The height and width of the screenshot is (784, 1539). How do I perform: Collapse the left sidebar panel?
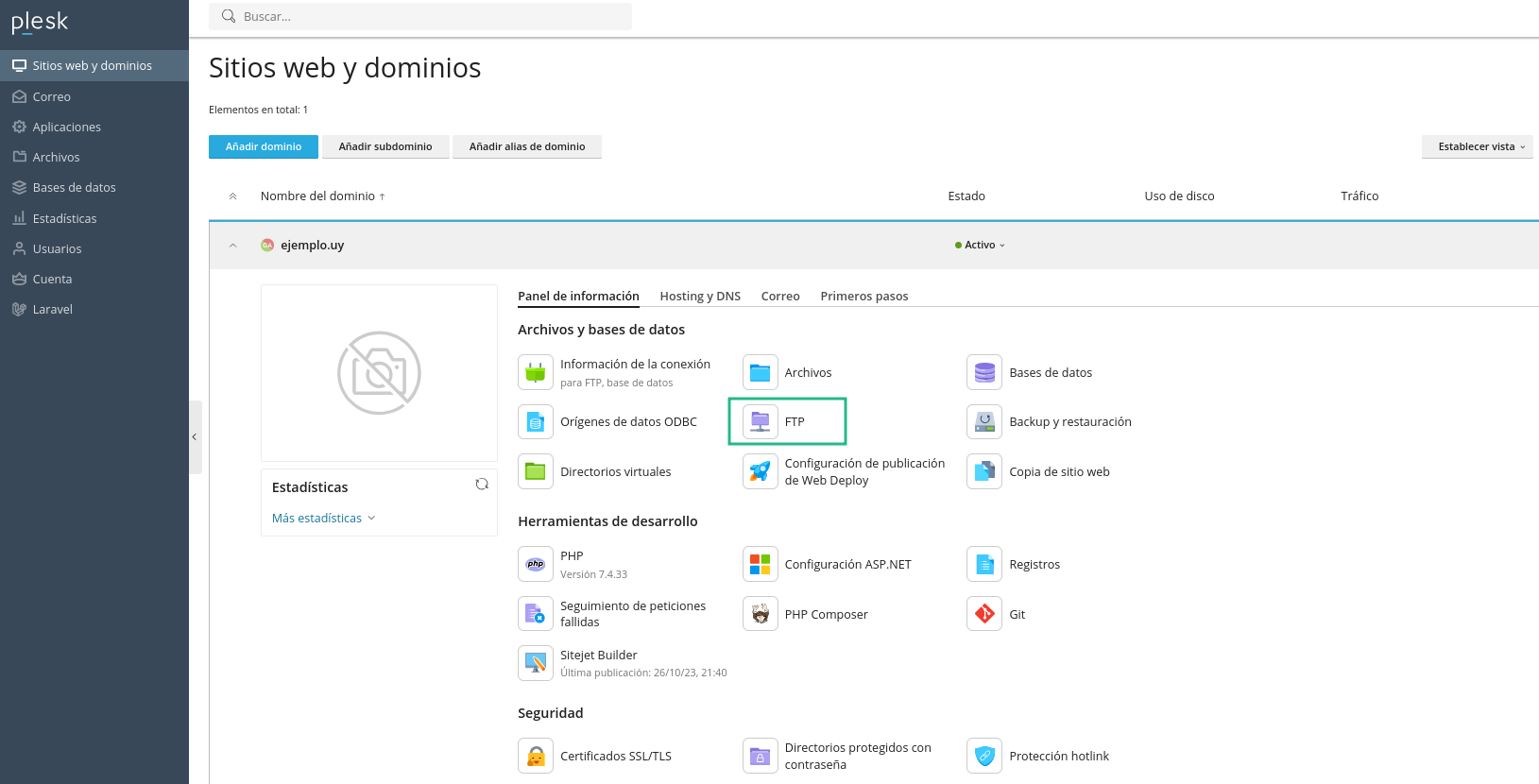[x=195, y=437]
